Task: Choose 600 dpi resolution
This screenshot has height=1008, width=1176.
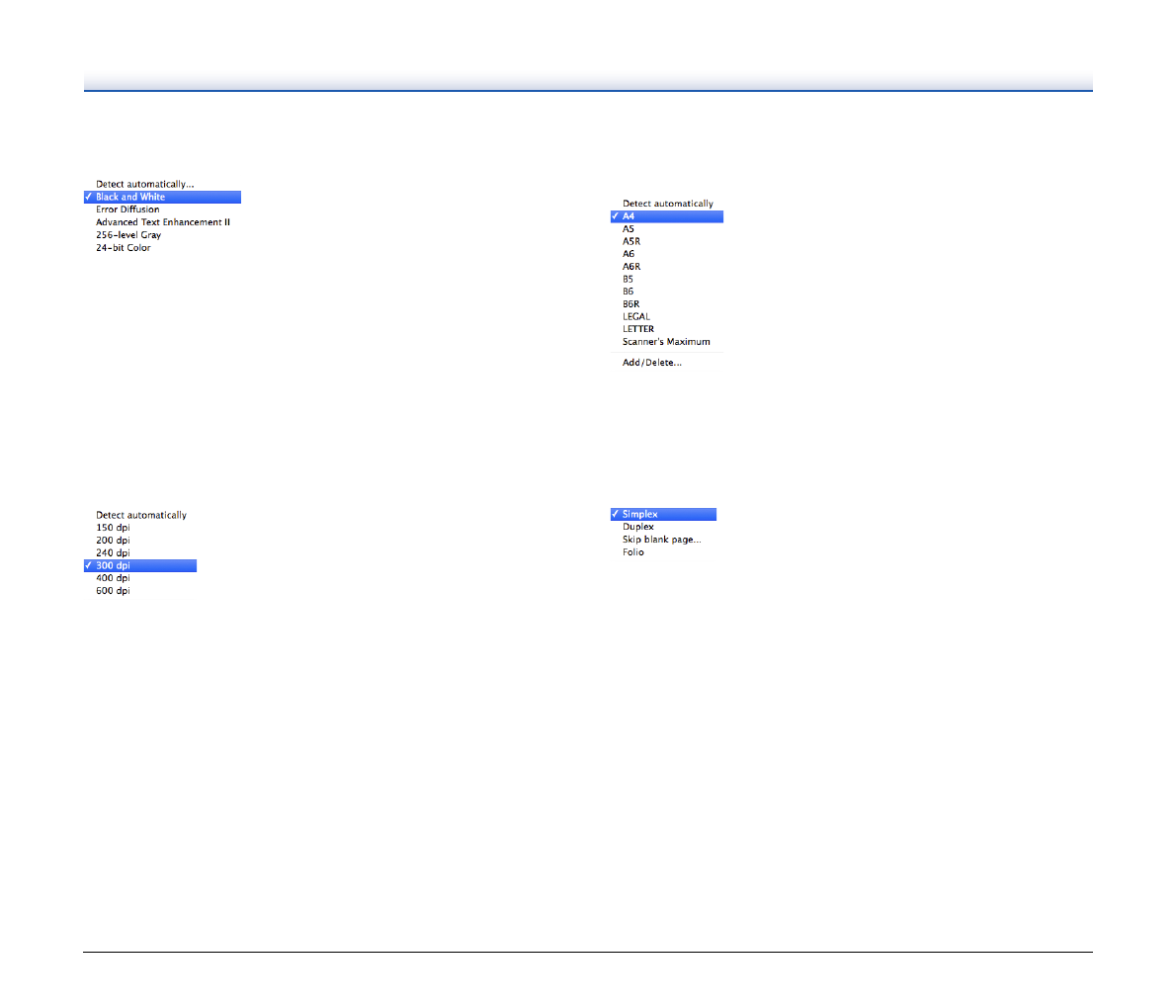Action: coord(113,591)
